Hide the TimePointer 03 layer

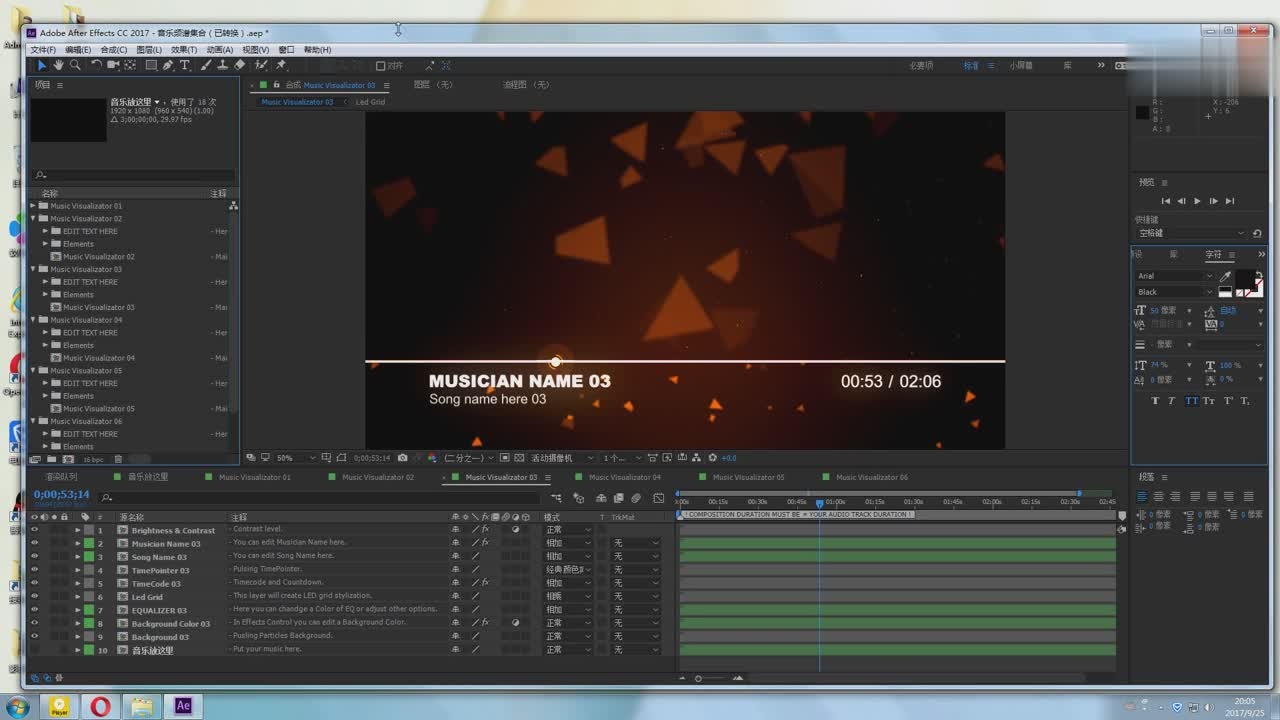[x=34, y=570]
